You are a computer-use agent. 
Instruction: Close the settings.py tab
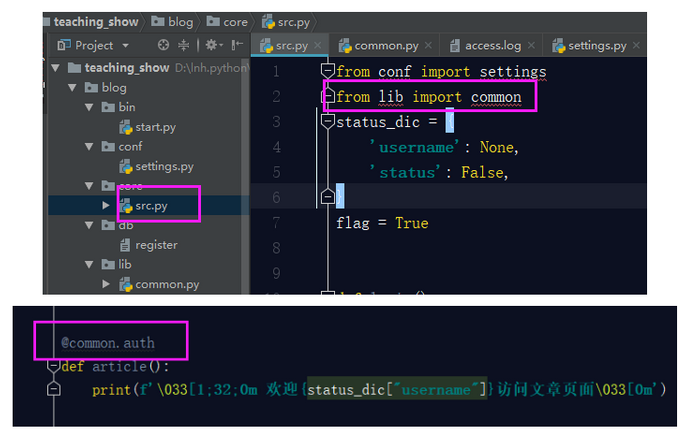pos(636,45)
